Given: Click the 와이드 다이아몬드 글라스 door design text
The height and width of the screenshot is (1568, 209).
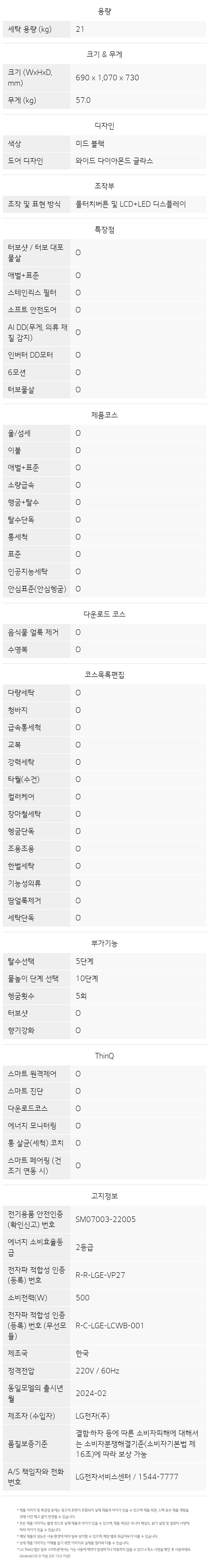Looking at the screenshot, I should (114, 161).
